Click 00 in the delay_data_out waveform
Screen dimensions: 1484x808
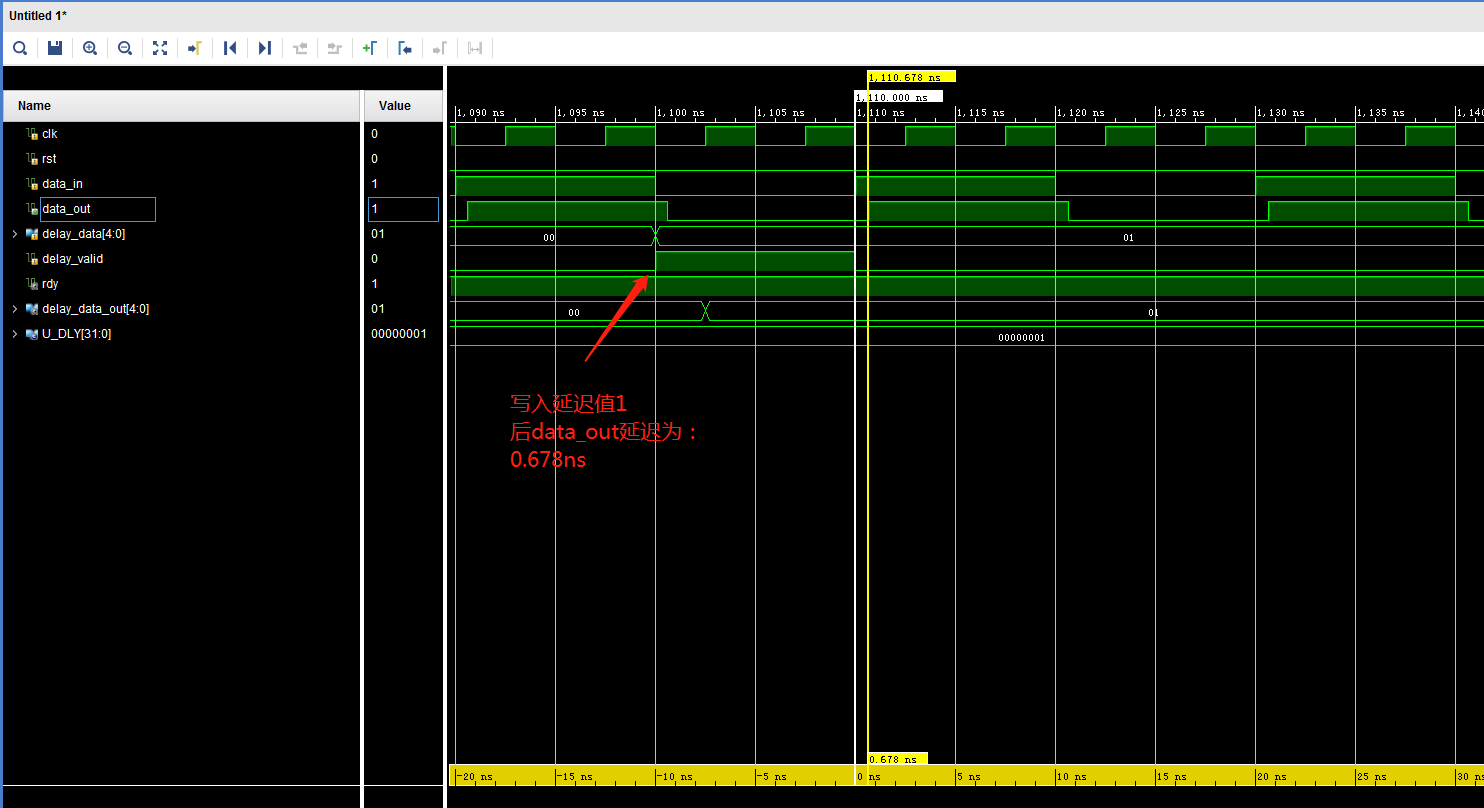tap(574, 313)
